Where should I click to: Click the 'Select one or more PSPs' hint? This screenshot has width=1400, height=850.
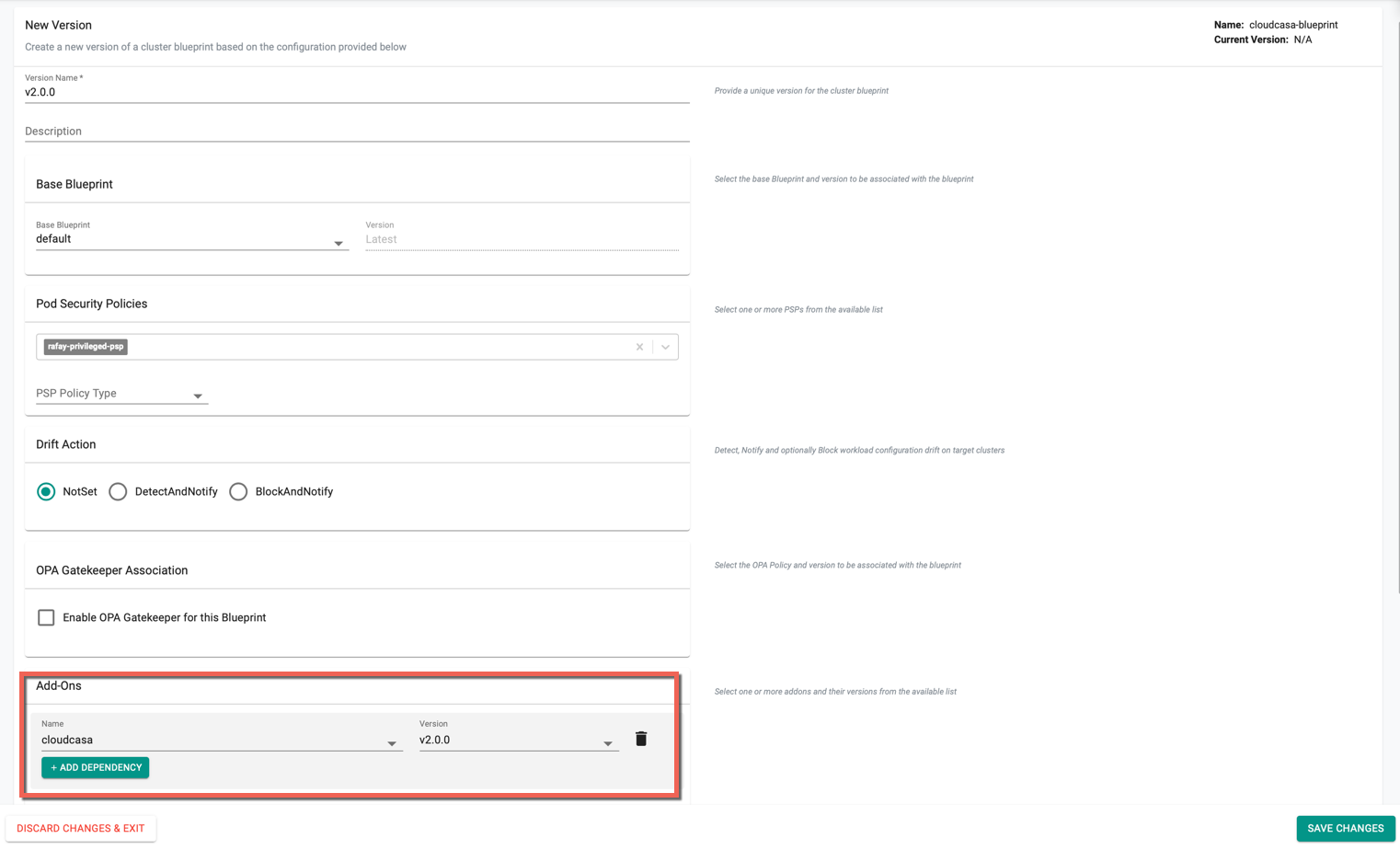pyautogui.click(x=798, y=310)
